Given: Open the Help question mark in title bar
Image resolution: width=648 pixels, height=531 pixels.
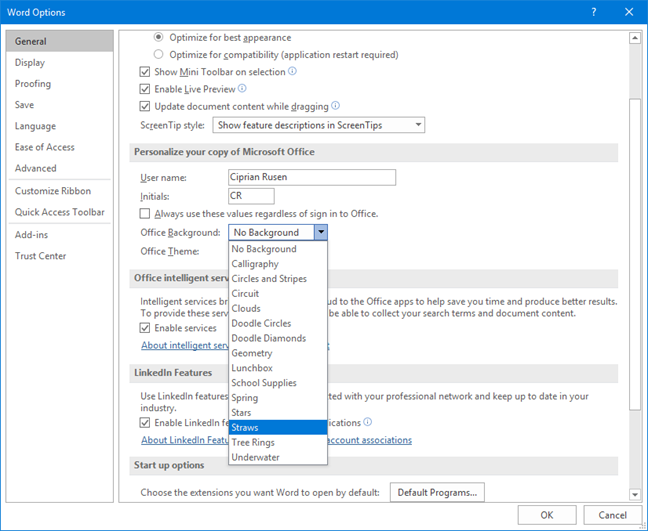Looking at the screenshot, I should (x=594, y=12).
